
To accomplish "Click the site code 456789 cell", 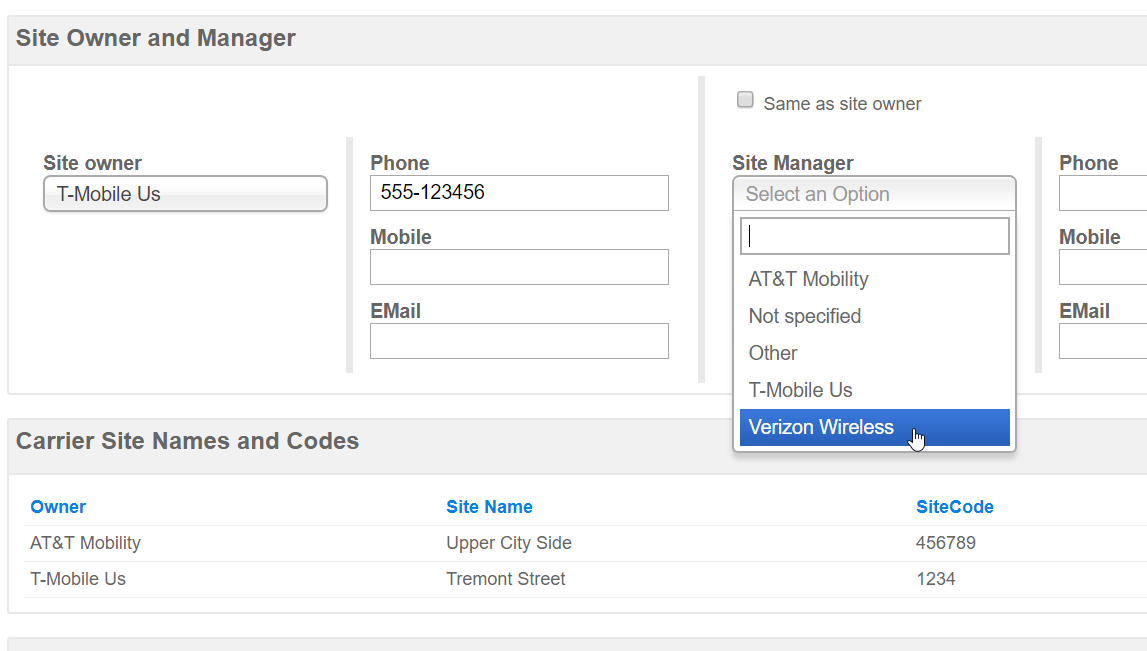I will click(946, 543).
